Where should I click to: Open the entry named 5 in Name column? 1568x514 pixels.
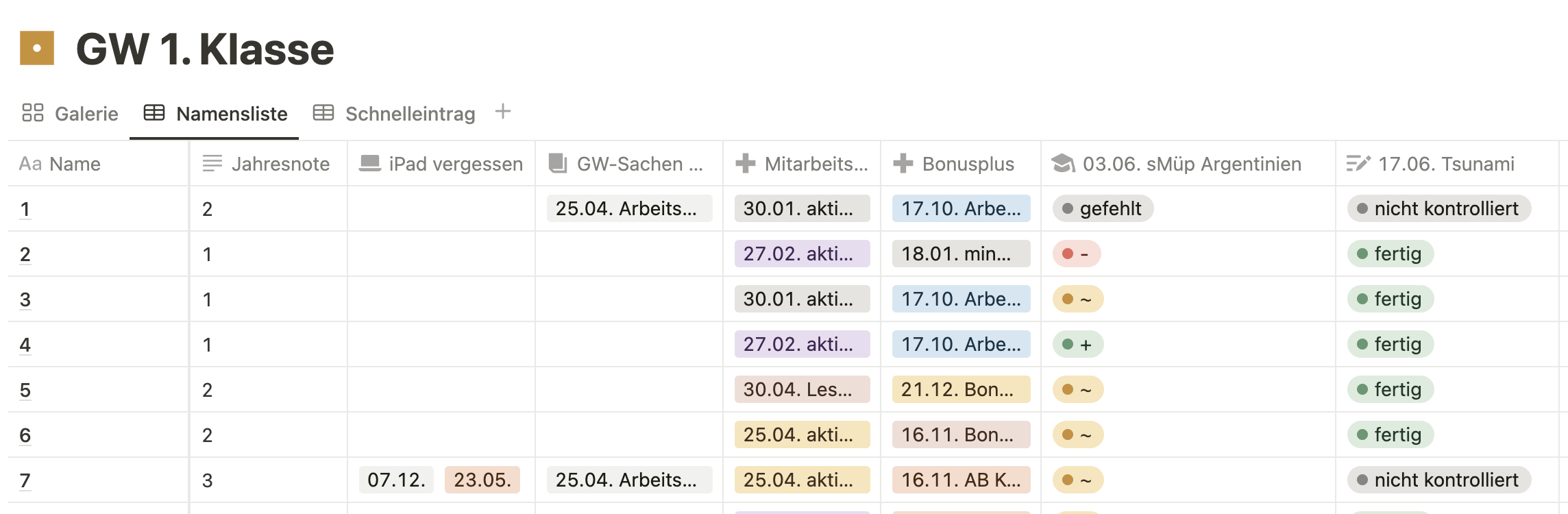(25, 390)
